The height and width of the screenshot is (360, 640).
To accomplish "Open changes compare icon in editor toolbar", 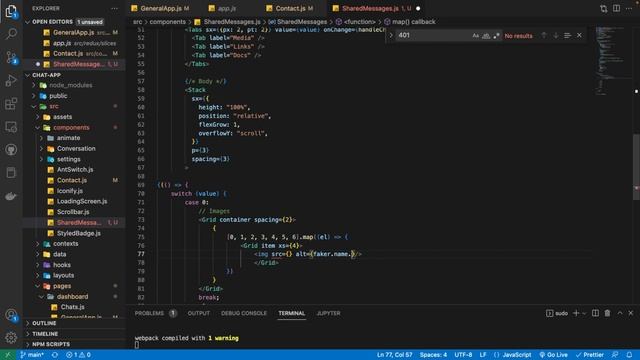I will pyautogui.click(x=603, y=8).
